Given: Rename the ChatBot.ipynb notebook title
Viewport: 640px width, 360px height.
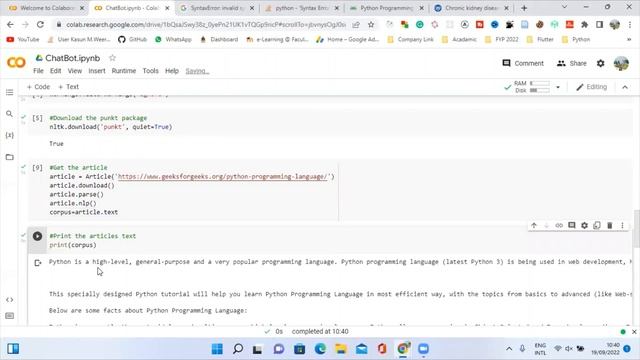Looking at the screenshot, I should (x=73, y=58).
